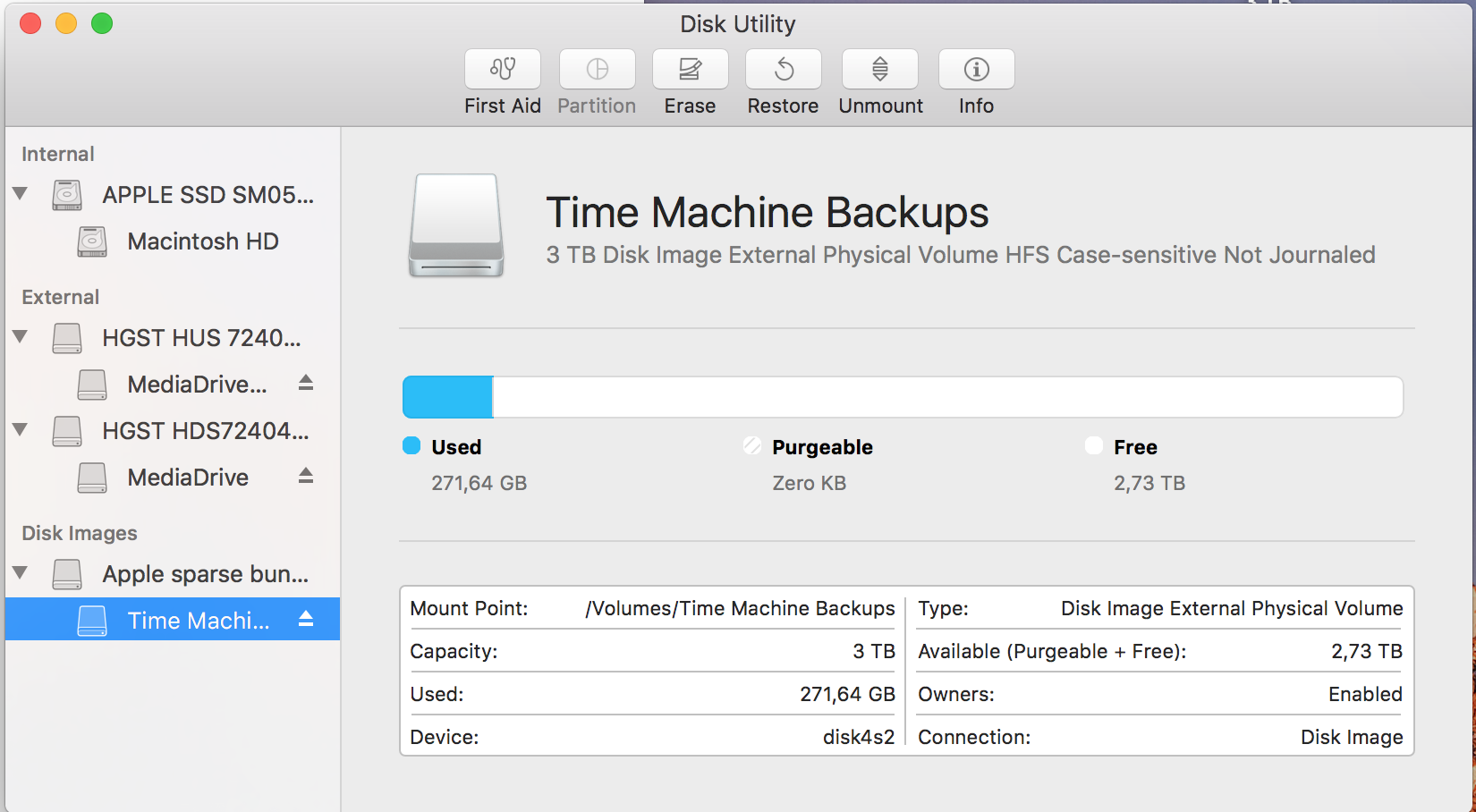1476x812 pixels.
Task: Select the HGST HUS 7240 external disk
Action: click(201, 338)
